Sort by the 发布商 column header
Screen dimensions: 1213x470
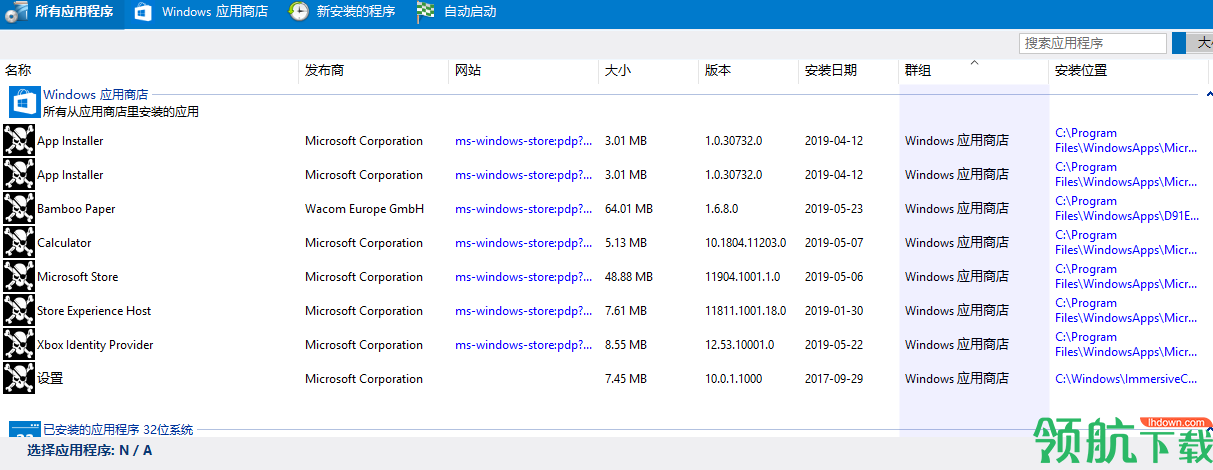tap(325, 71)
